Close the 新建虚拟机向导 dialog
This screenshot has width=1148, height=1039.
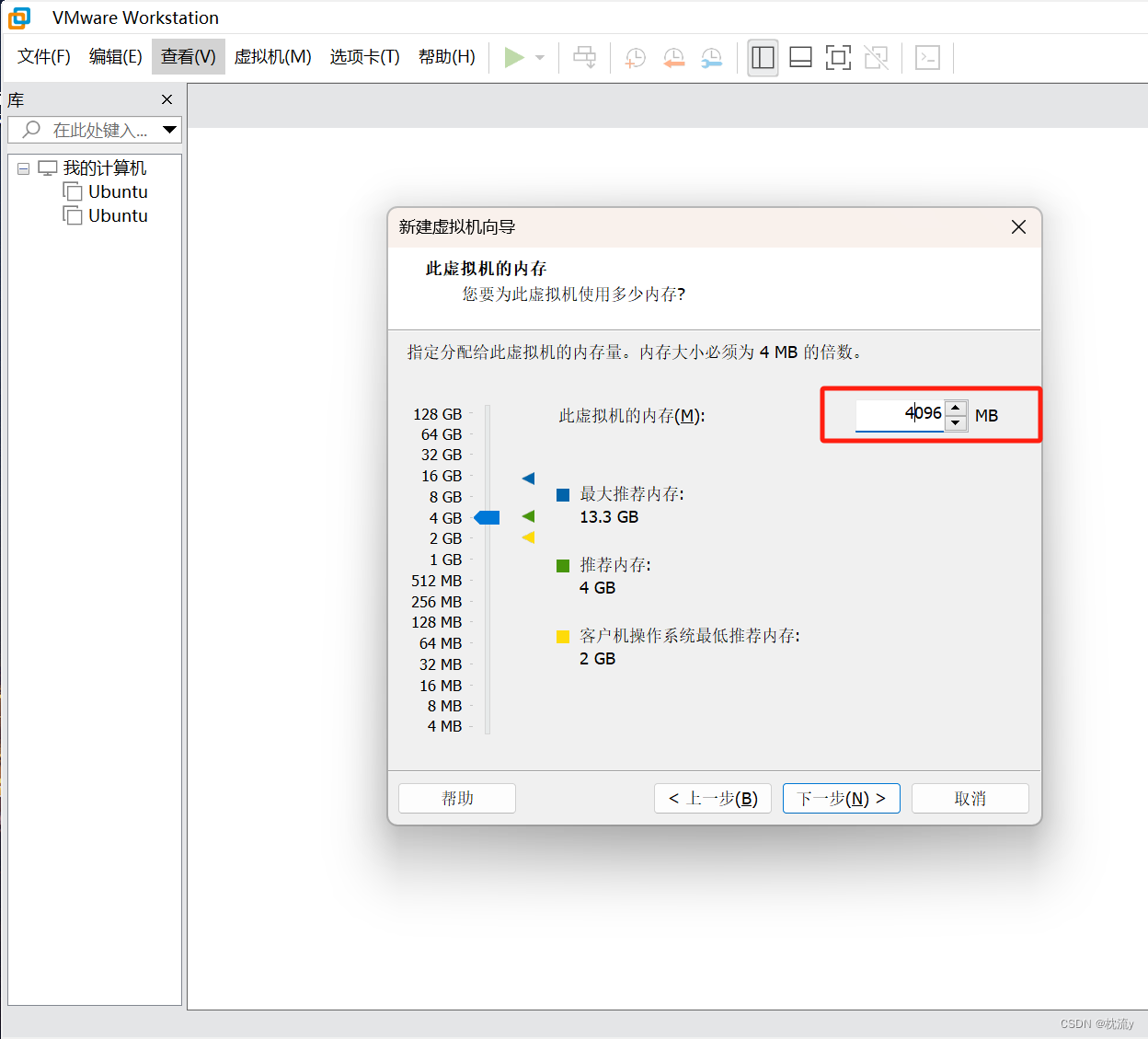coord(1018,227)
